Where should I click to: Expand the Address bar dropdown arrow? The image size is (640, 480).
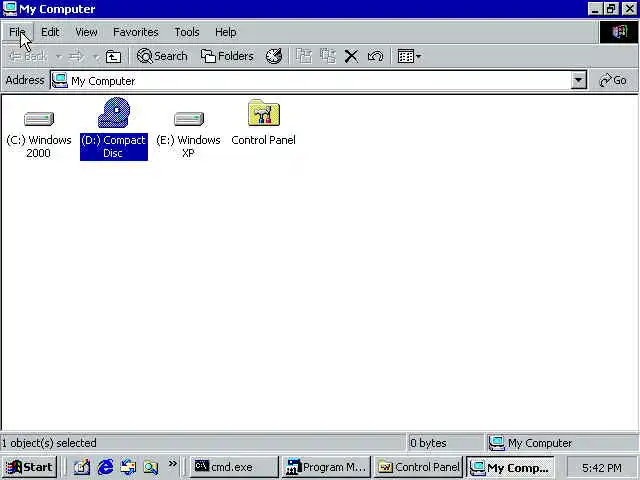[x=578, y=81]
